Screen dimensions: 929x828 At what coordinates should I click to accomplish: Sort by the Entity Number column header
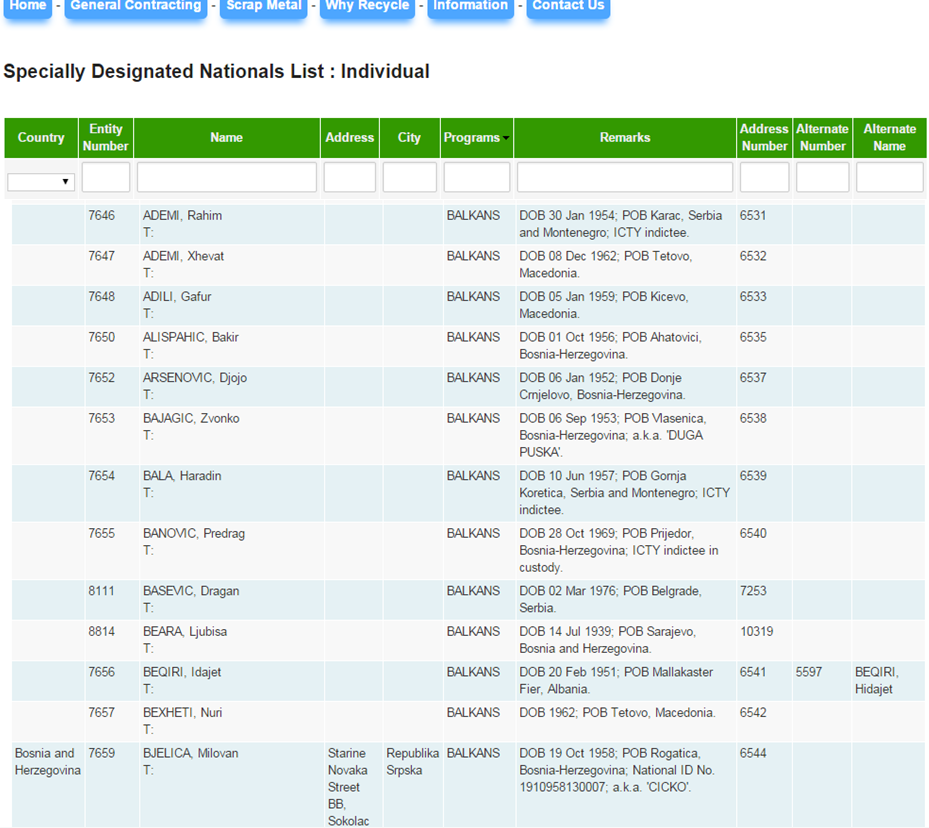point(106,138)
